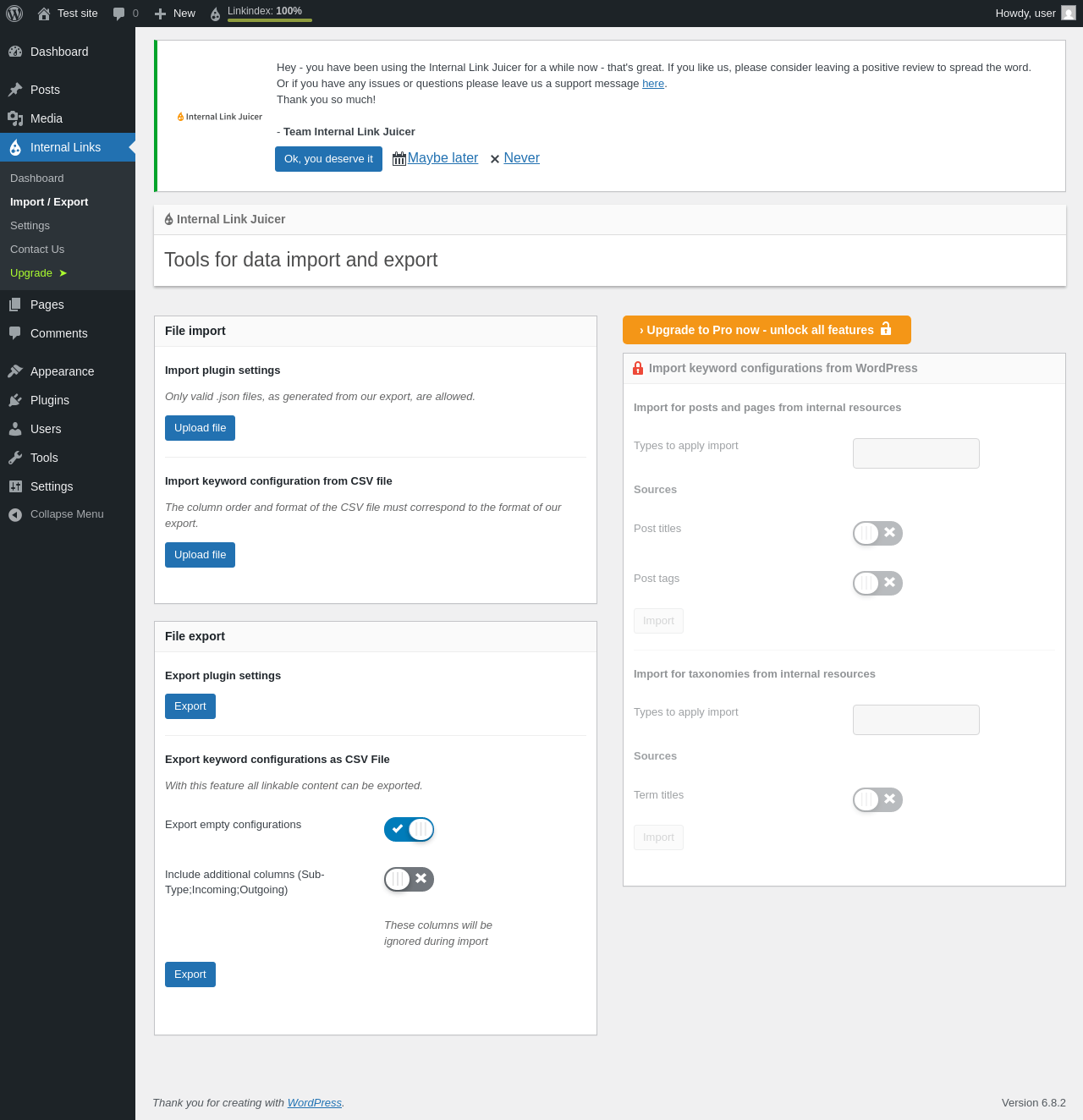The width and height of the screenshot is (1083, 1120).
Task: Toggle the Post titles source switch
Action: click(877, 534)
